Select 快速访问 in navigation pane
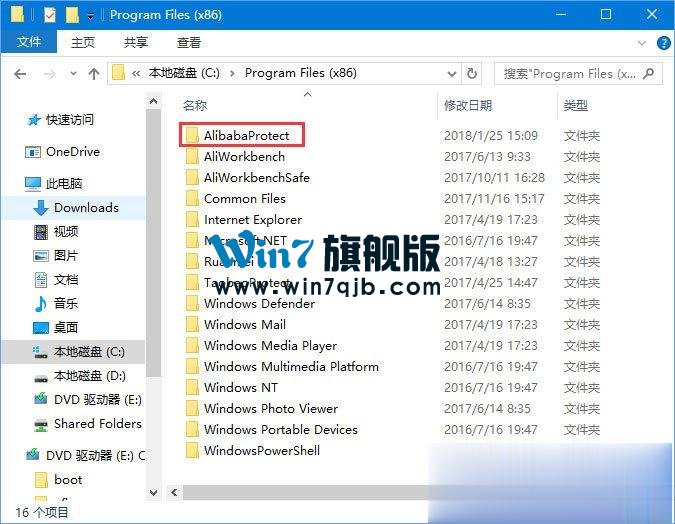This screenshot has height=524, width=675. pyautogui.click(x=70, y=120)
